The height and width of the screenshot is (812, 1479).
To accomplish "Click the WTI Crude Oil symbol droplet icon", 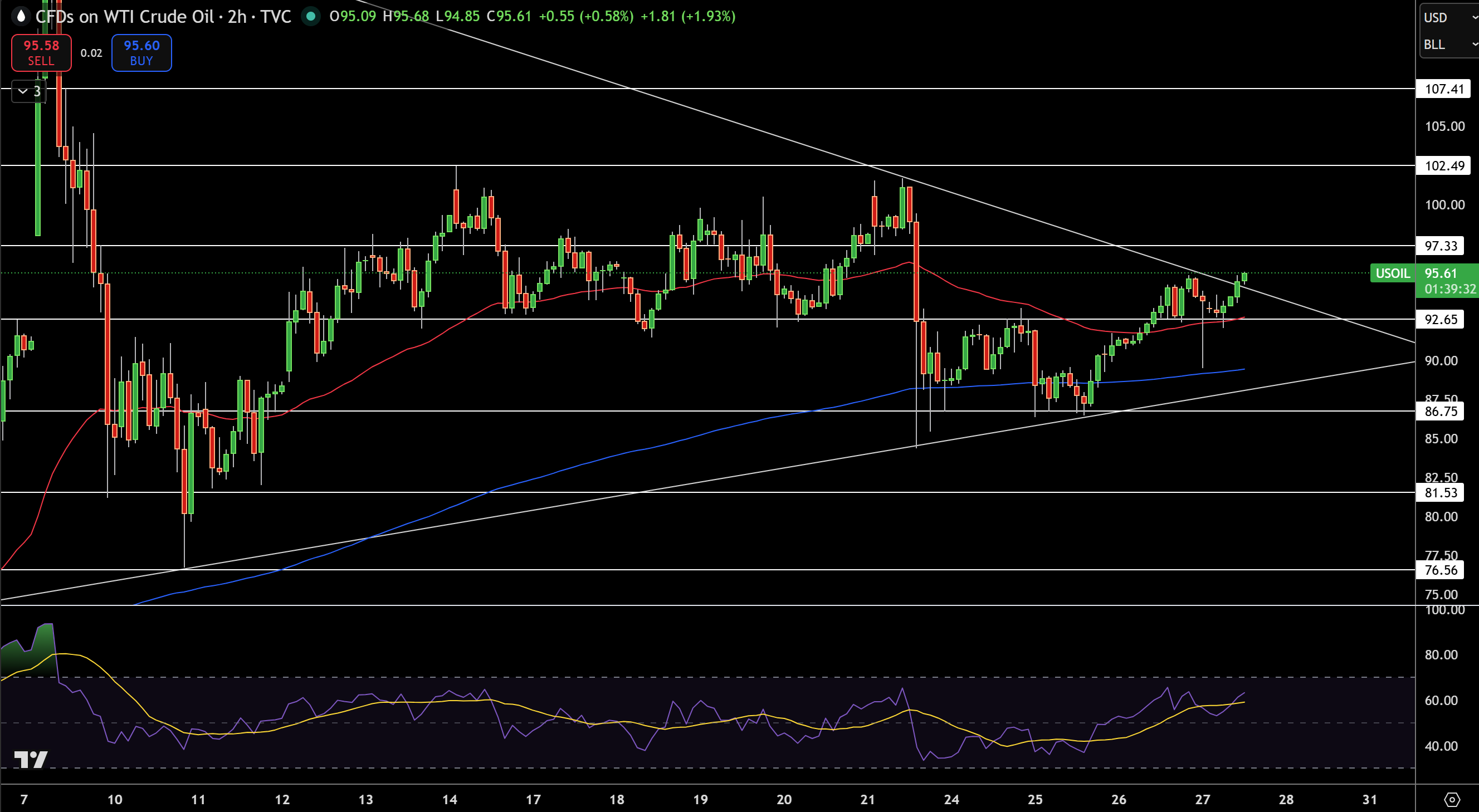I will pos(21,16).
